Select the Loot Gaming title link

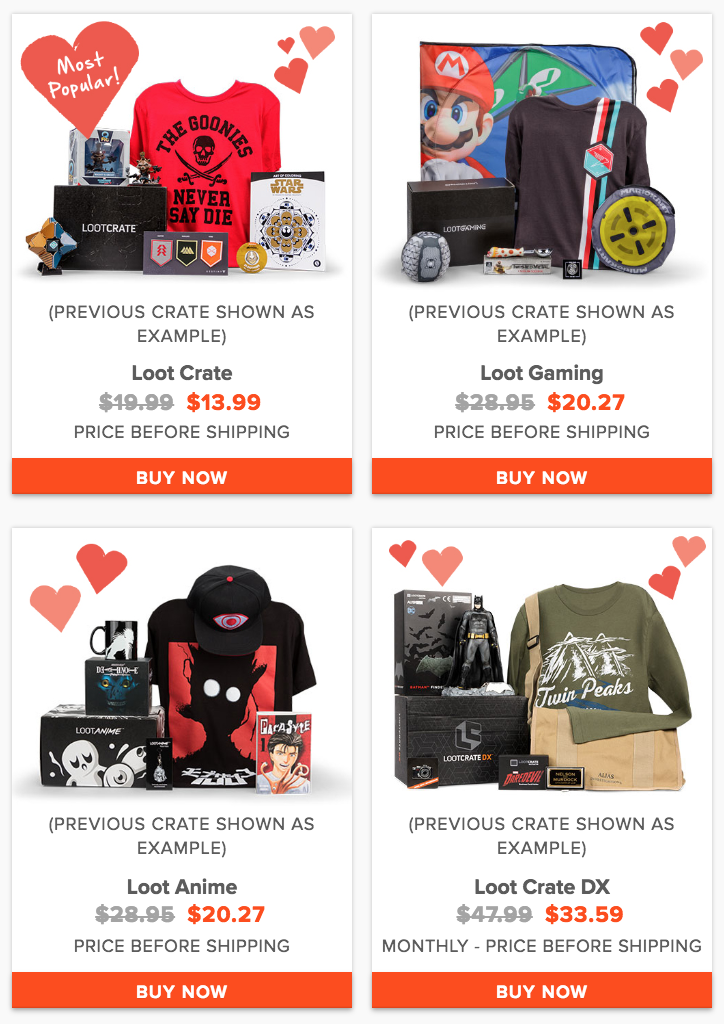click(542, 373)
